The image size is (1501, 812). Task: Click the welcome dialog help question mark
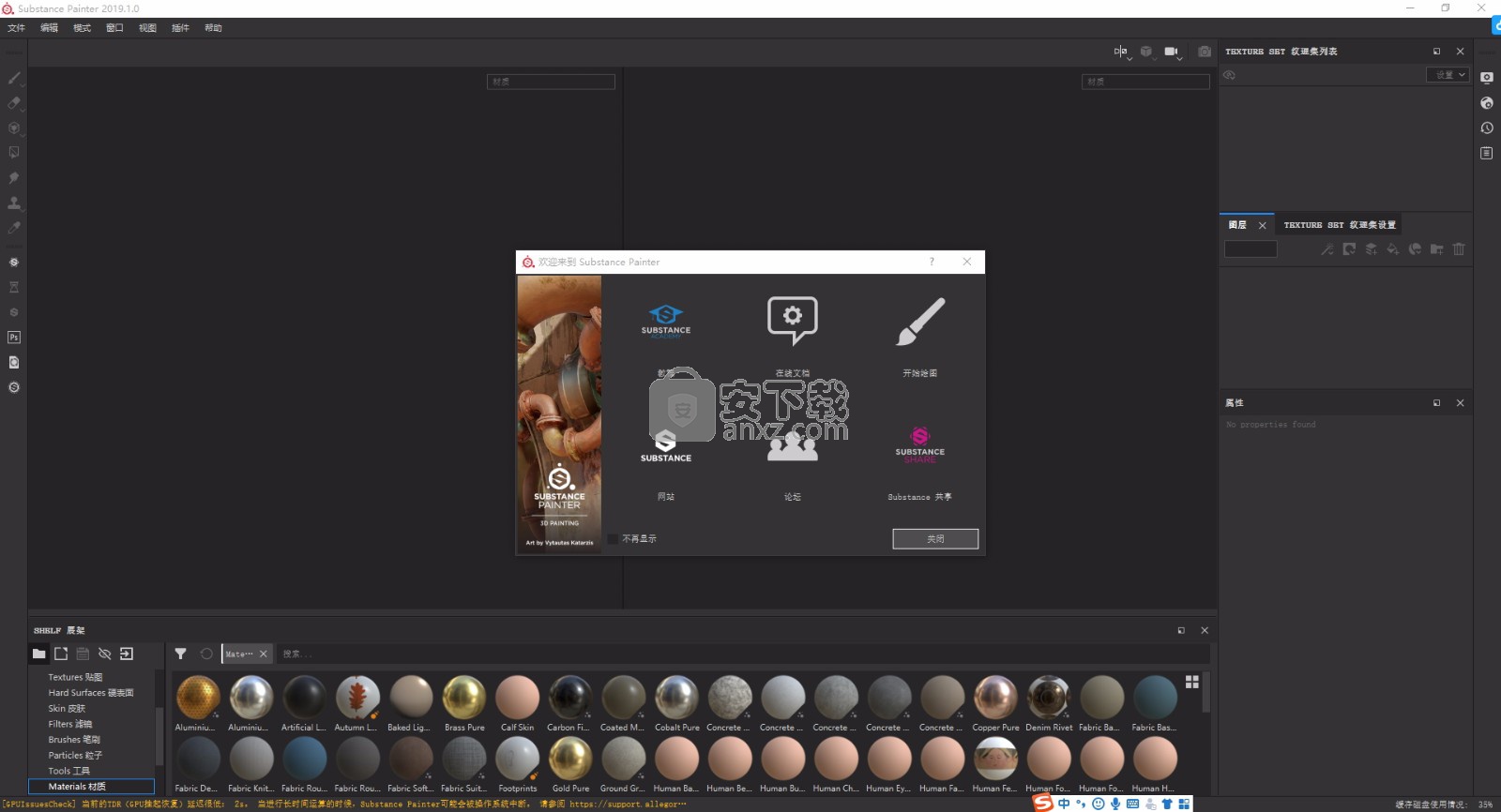tap(932, 262)
